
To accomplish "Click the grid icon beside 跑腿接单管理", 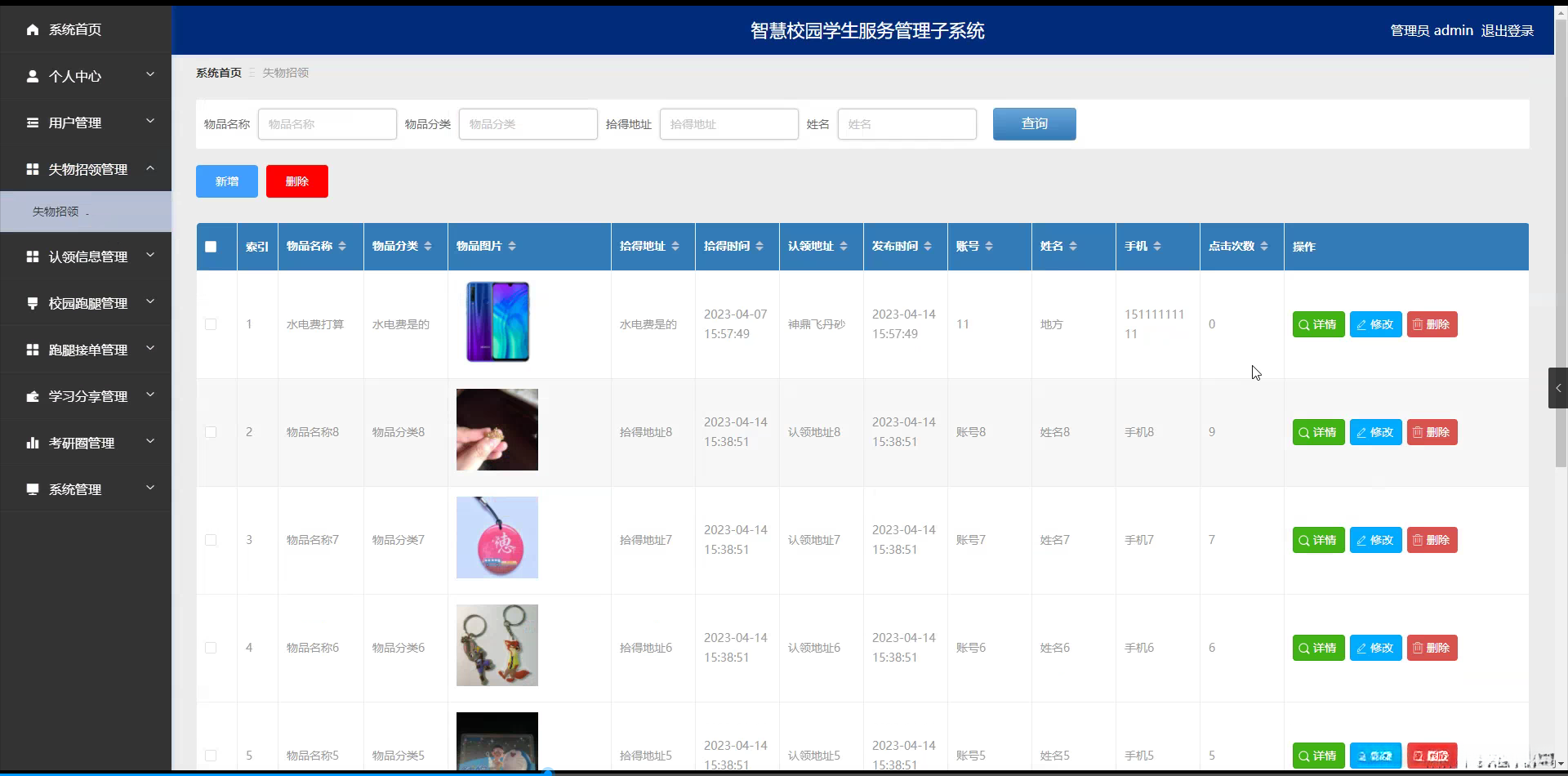I will click(33, 350).
